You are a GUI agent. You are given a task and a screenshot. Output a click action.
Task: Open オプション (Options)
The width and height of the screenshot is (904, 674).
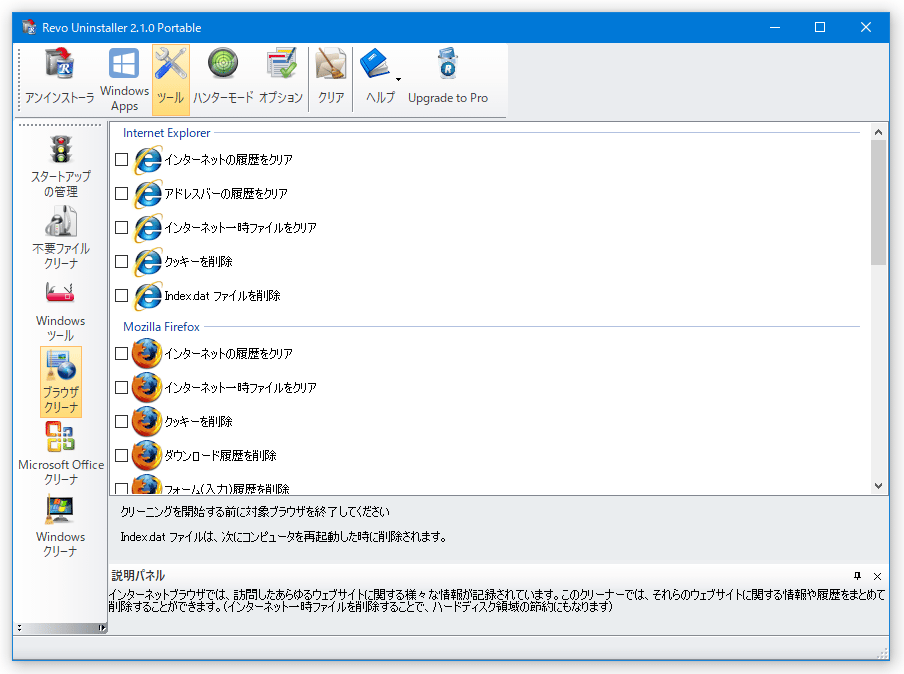281,78
